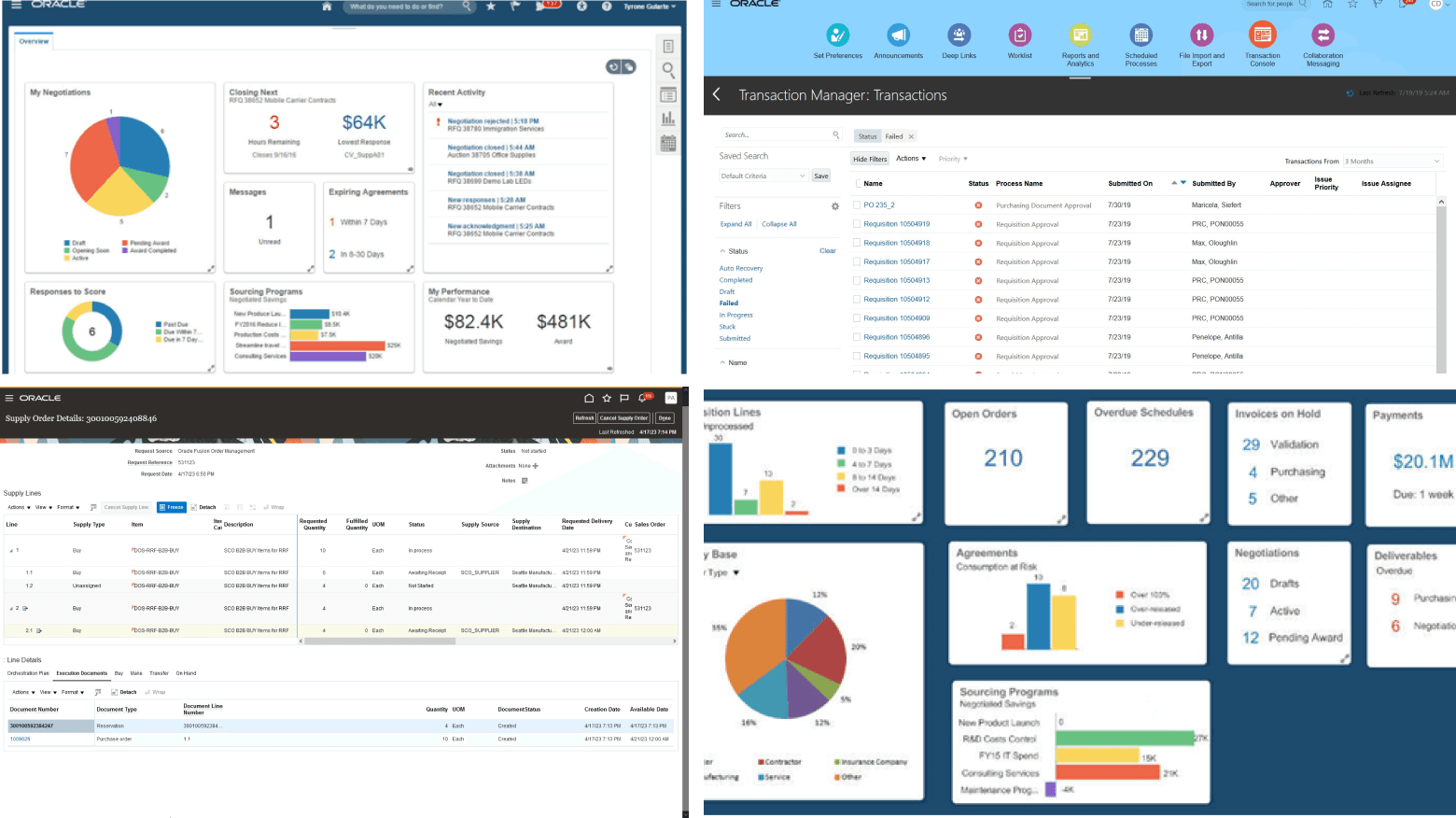Open the Worklist icon
The height and width of the screenshot is (818, 1456).
pyautogui.click(x=1020, y=35)
